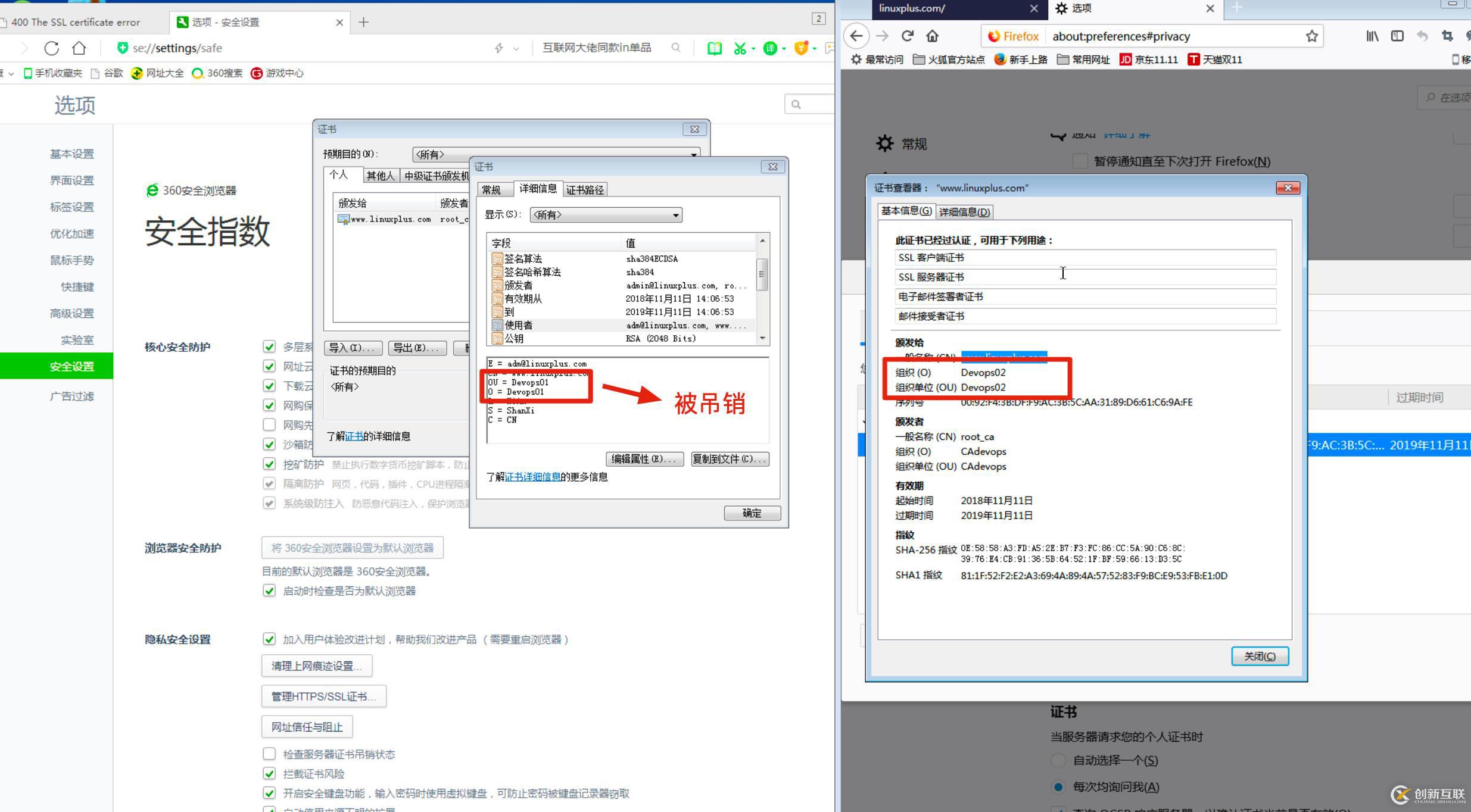Open the 预期目的 dropdown in 证书 dialog
Viewport: 1471px width, 812px height.
556,154
